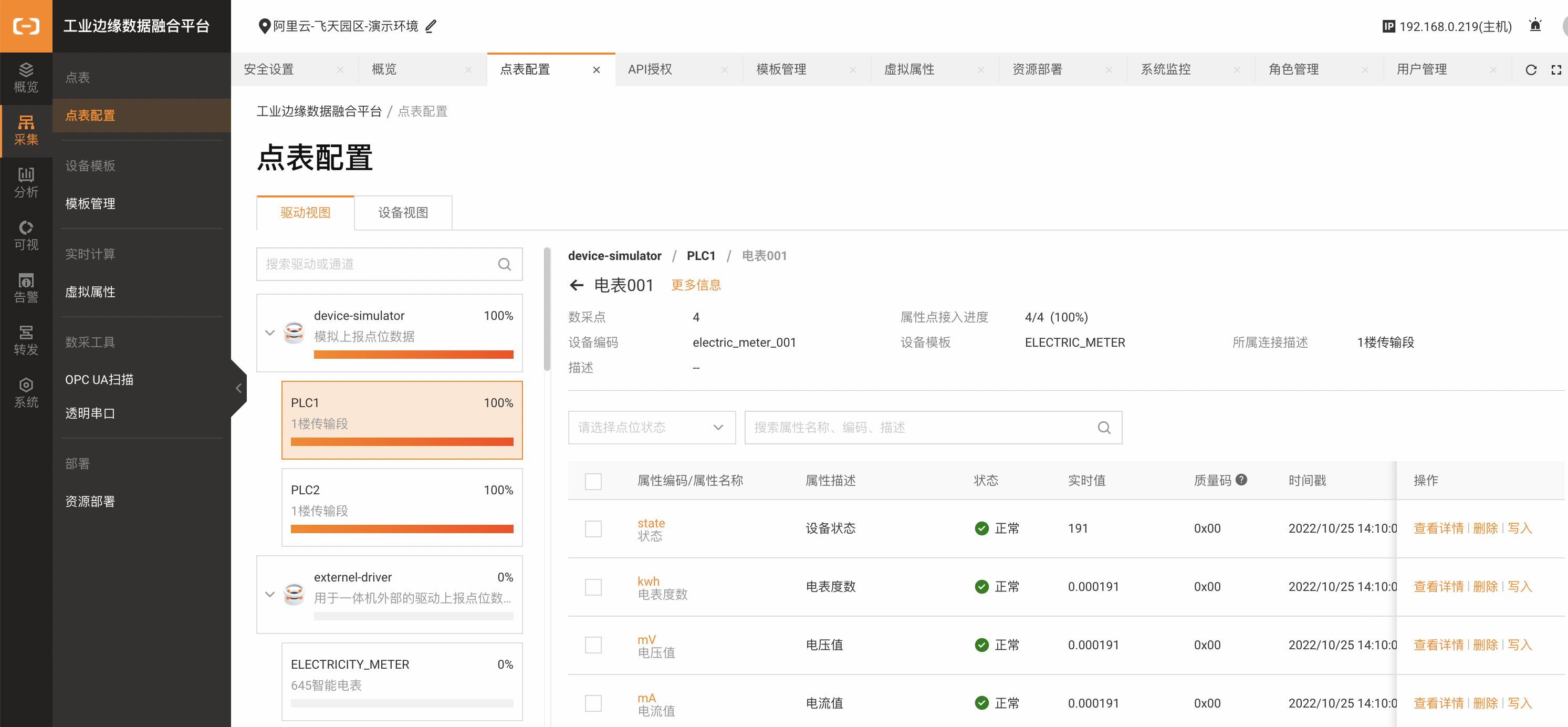This screenshot has height=727, width=1568.
Task: Select the 采集 collection sidebar icon
Action: click(x=26, y=131)
